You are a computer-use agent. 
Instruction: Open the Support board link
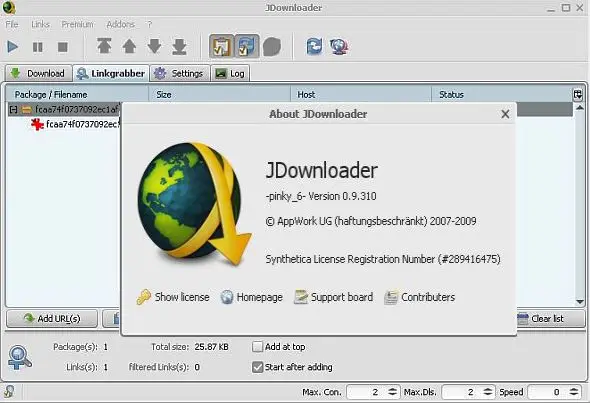pyautogui.click(x=333, y=297)
